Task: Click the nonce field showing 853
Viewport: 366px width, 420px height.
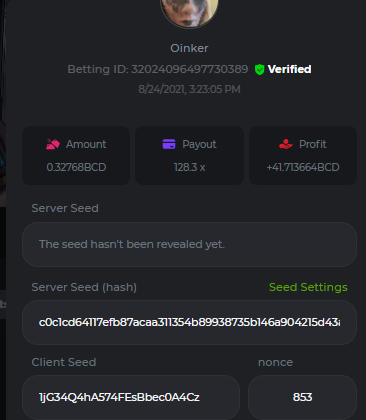Action: point(302,397)
